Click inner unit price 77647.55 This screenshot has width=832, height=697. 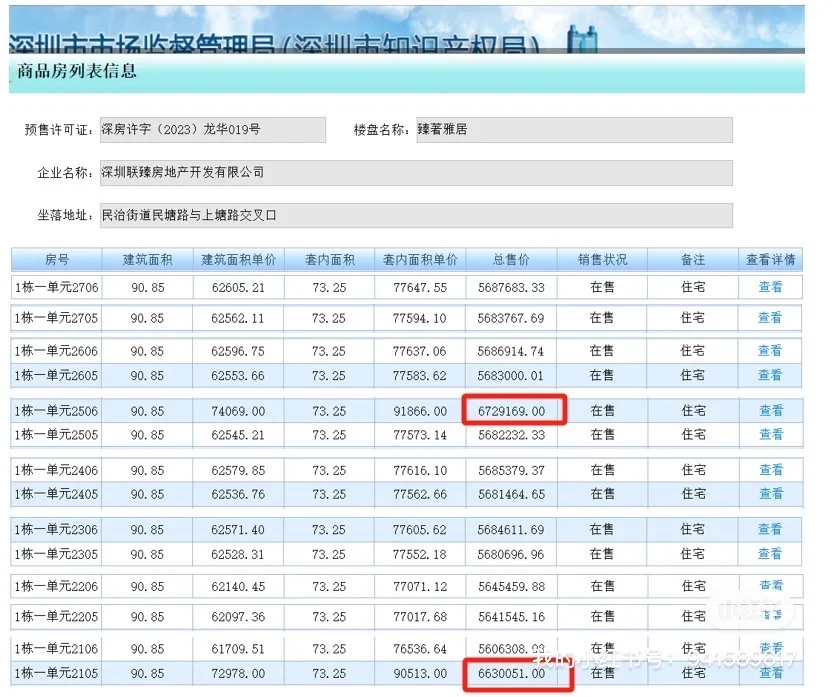pos(420,287)
